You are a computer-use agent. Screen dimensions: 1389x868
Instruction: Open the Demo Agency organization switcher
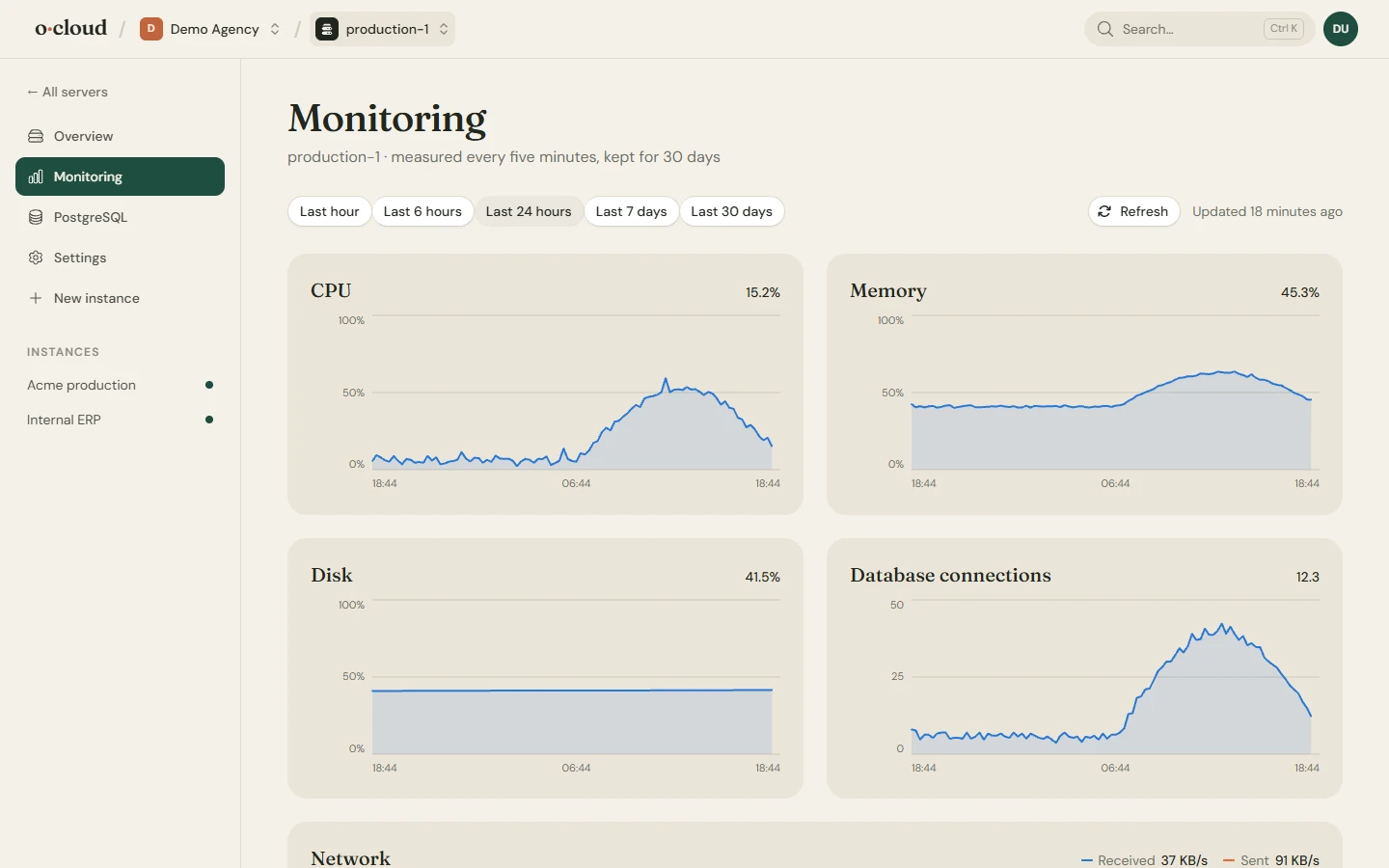click(211, 29)
